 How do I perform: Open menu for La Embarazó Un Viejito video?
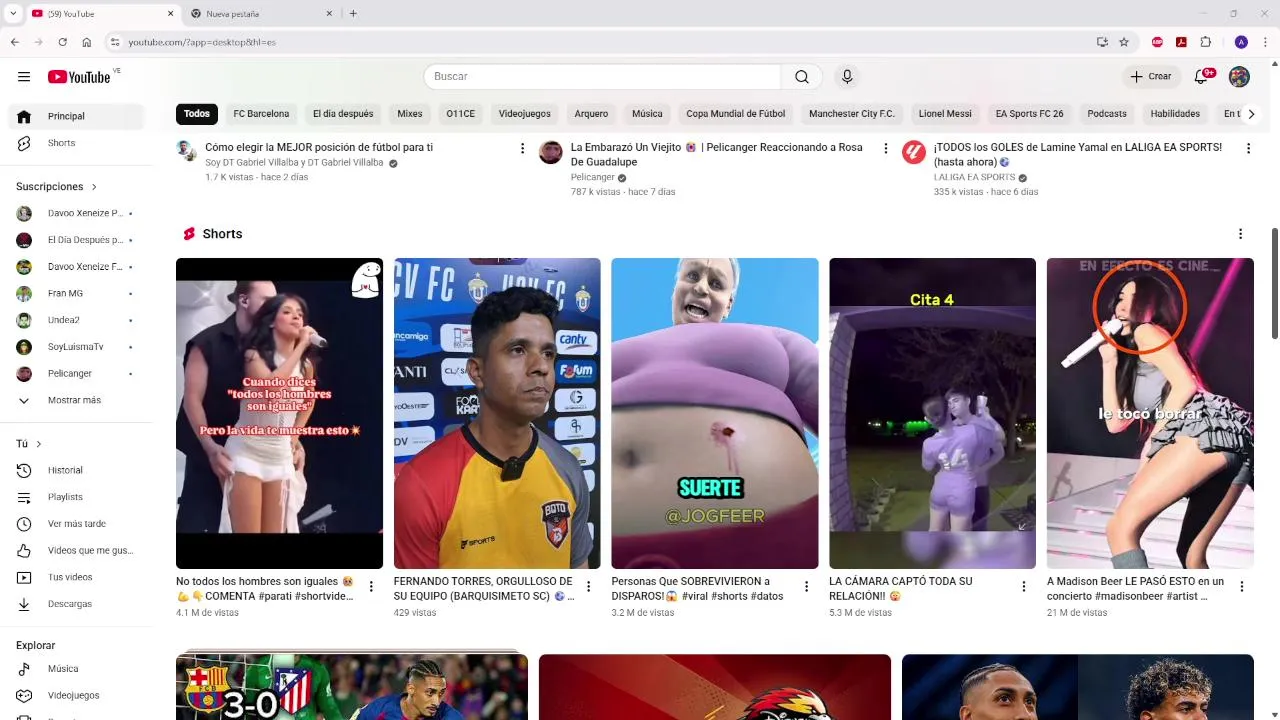(x=885, y=148)
